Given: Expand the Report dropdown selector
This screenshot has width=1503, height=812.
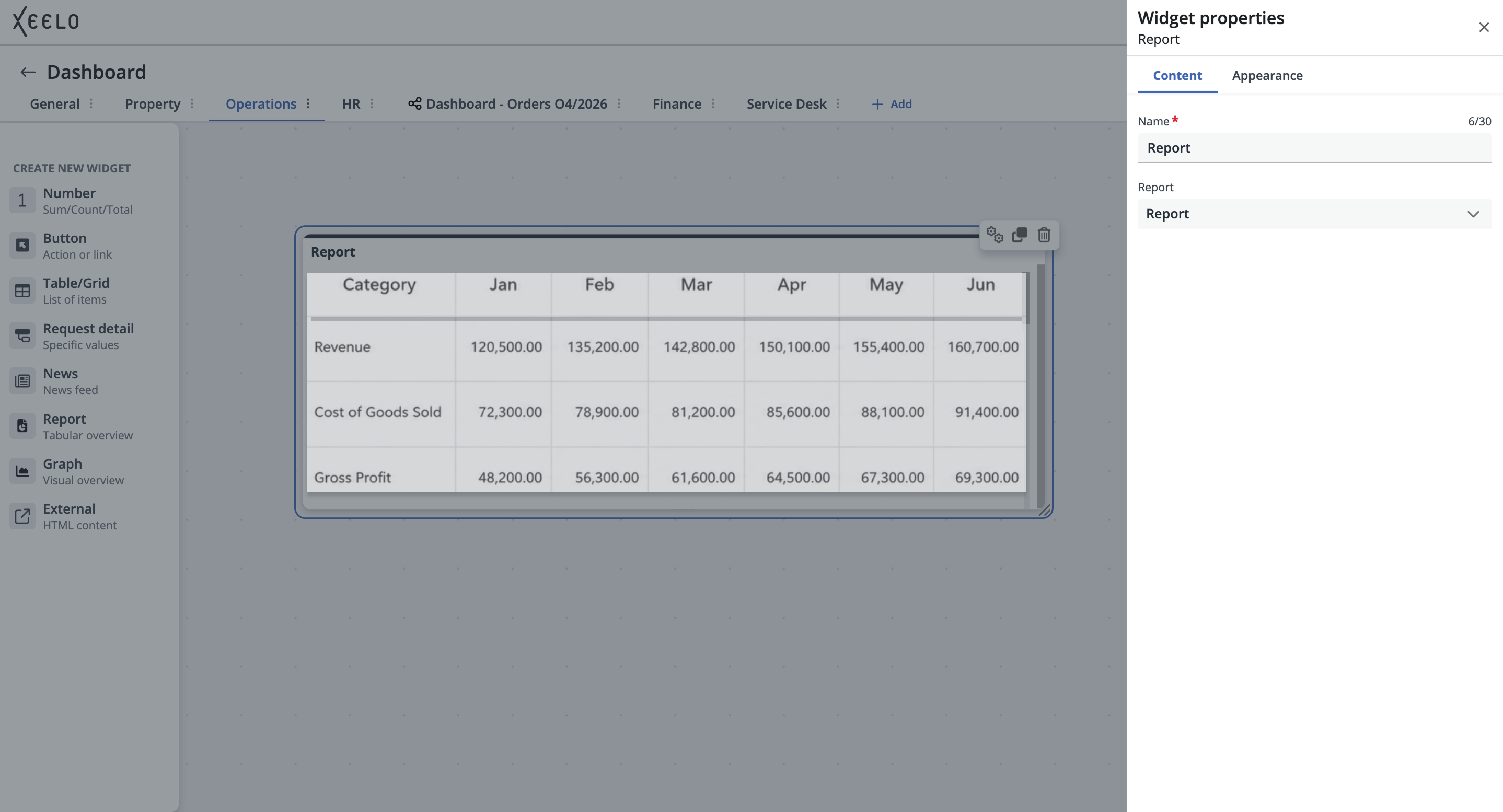Looking at the screenshot, I should tap(1314, 214).
